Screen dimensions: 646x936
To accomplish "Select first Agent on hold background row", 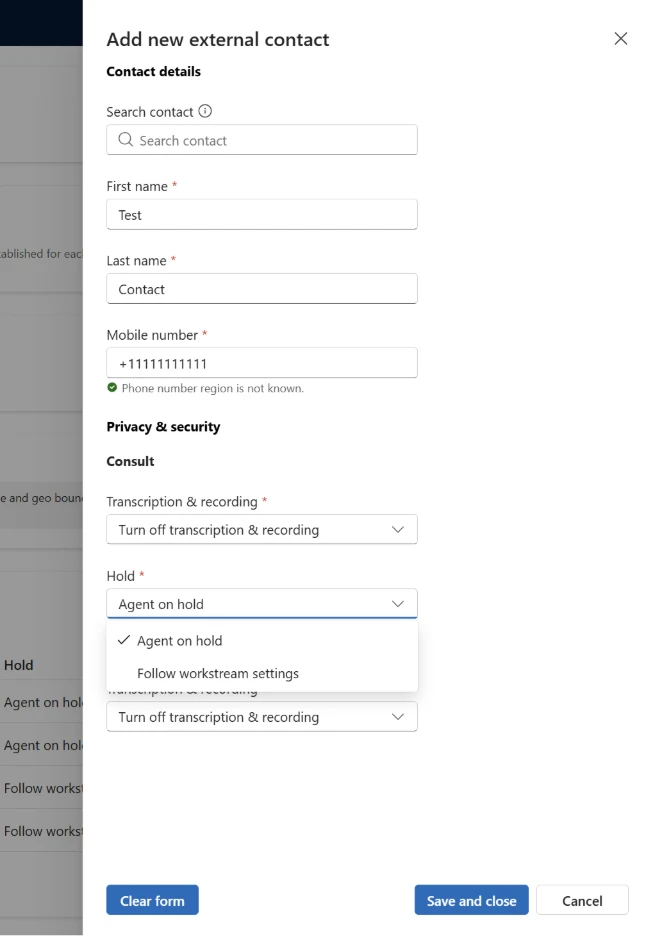I will 42,702.
